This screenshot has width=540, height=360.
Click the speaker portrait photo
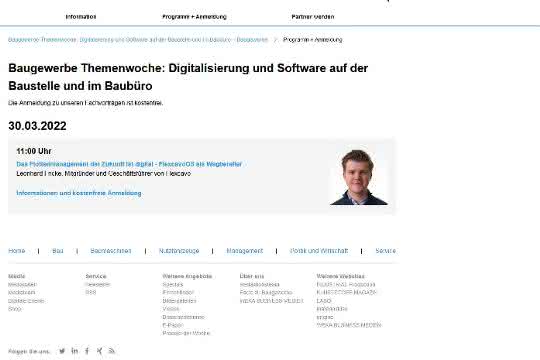[359, 177]
